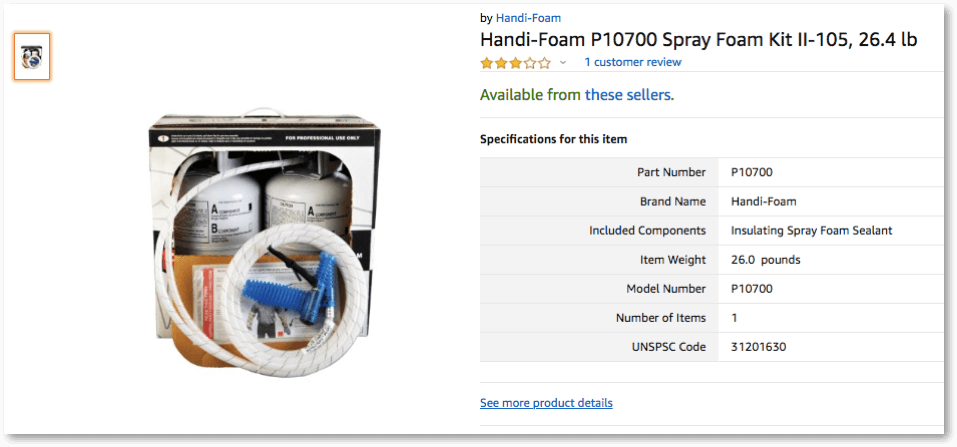Open the 1 customer review link

point(632,62)
